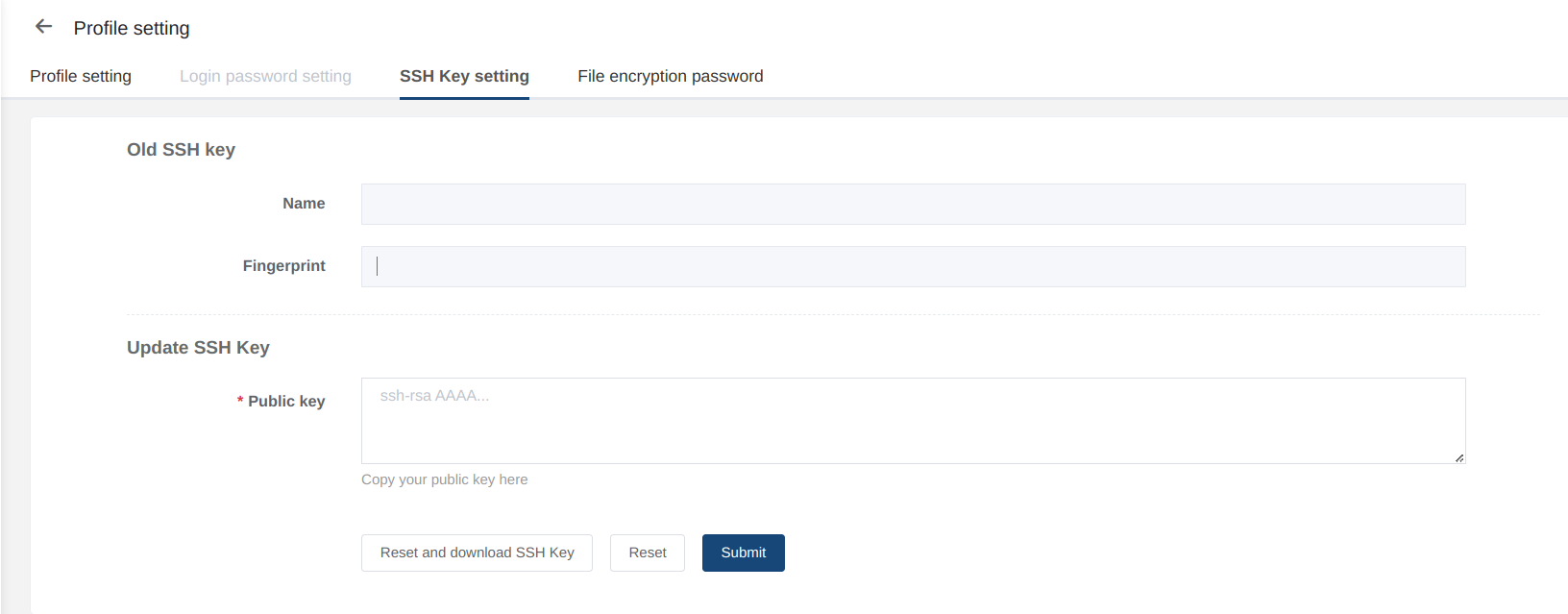Viewport: 1568px width, 614px height.
Task: Click the Profile setting page title
Action: tap(132, 29)
